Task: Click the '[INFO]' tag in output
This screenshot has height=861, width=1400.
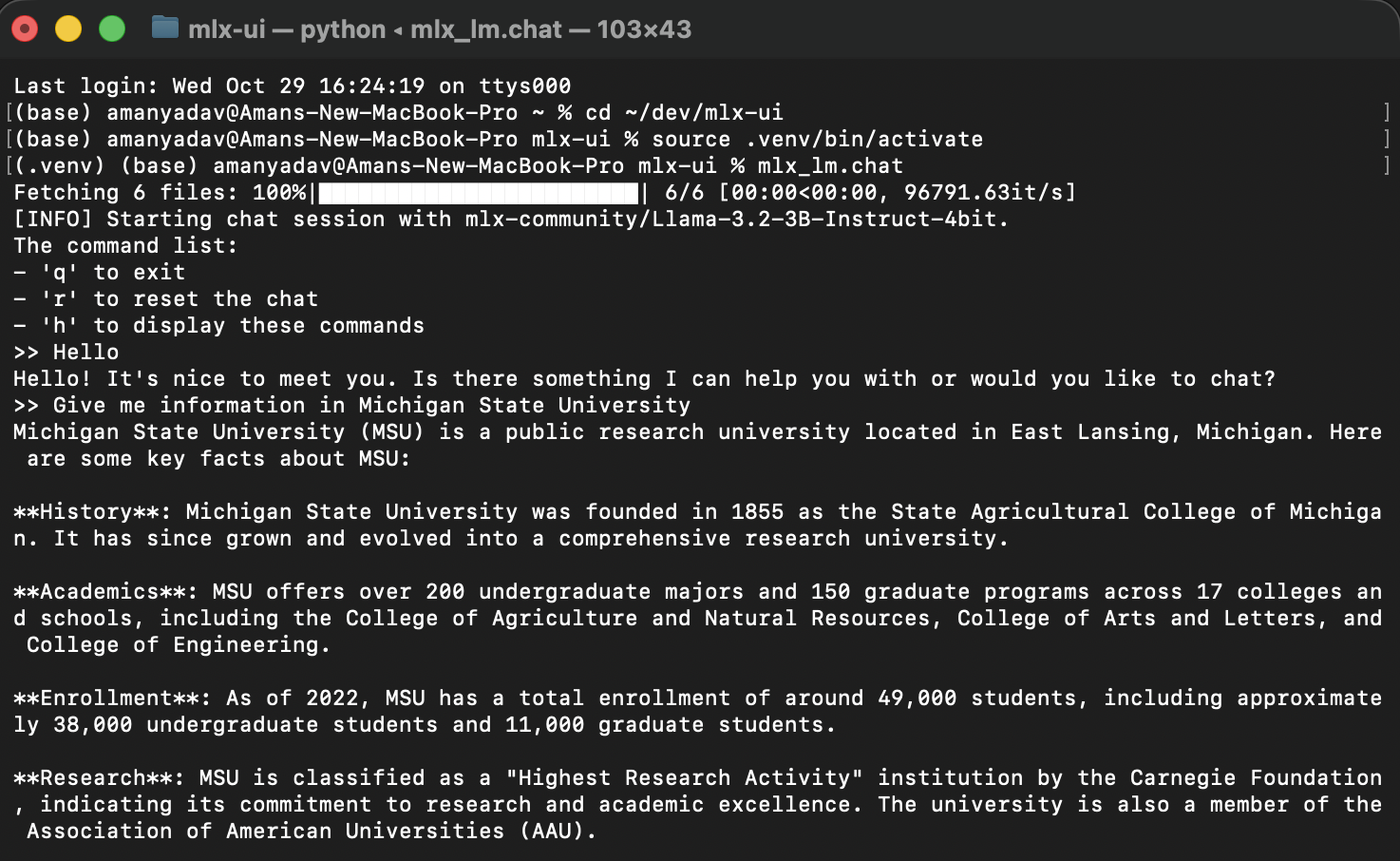Action: (x=52, y=219)
